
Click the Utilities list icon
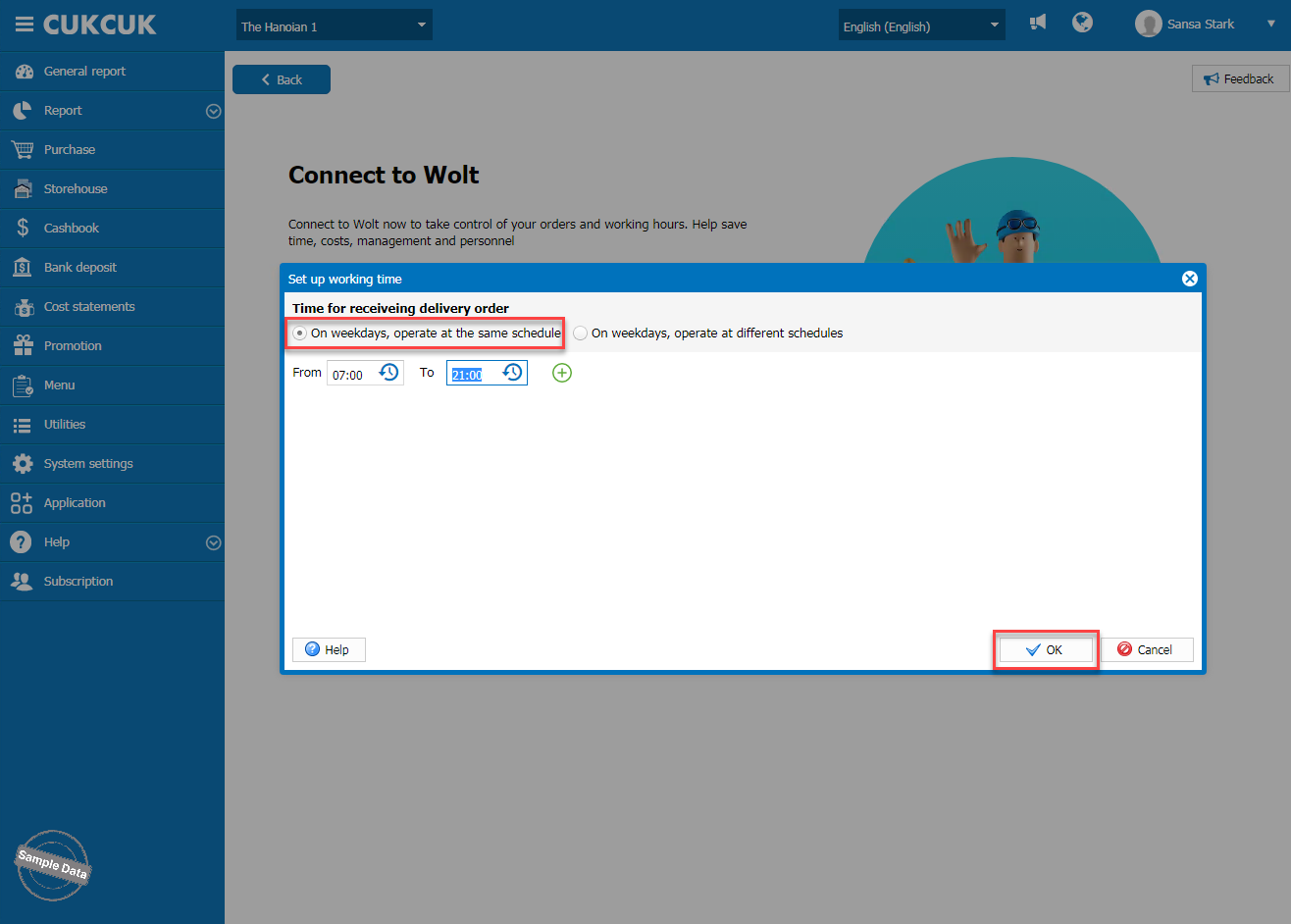(23, 425)
